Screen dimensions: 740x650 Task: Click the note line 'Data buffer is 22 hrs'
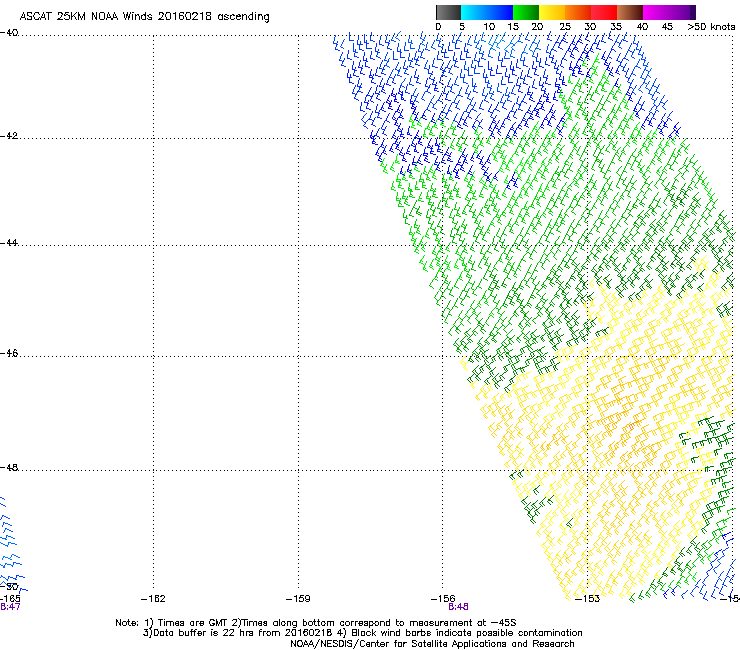(362, 633)
